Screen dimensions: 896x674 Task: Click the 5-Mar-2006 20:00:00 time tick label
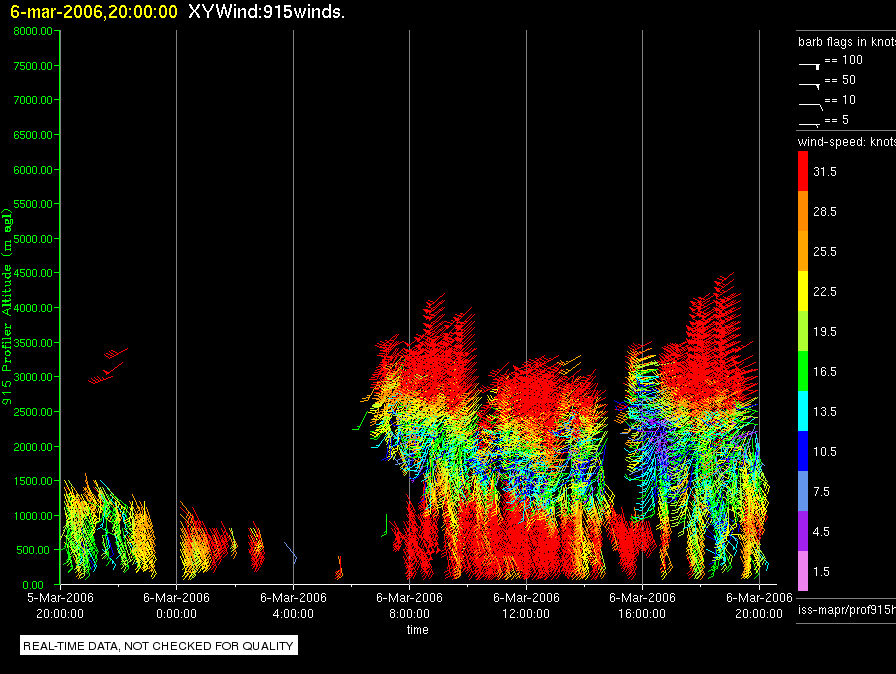[60, 605]
